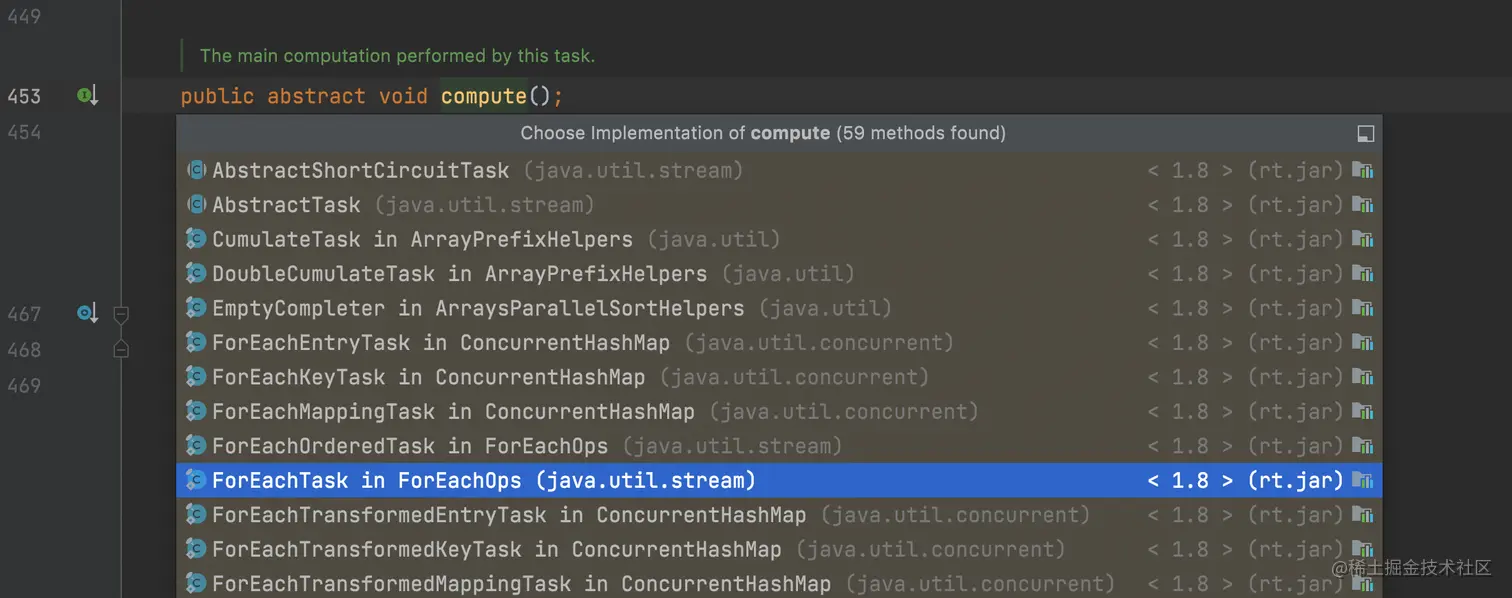Choose DoubleCumulateTask in ArrayPrefixHelpers
Screen dimensions: 1512x598
tap(779, 274)
